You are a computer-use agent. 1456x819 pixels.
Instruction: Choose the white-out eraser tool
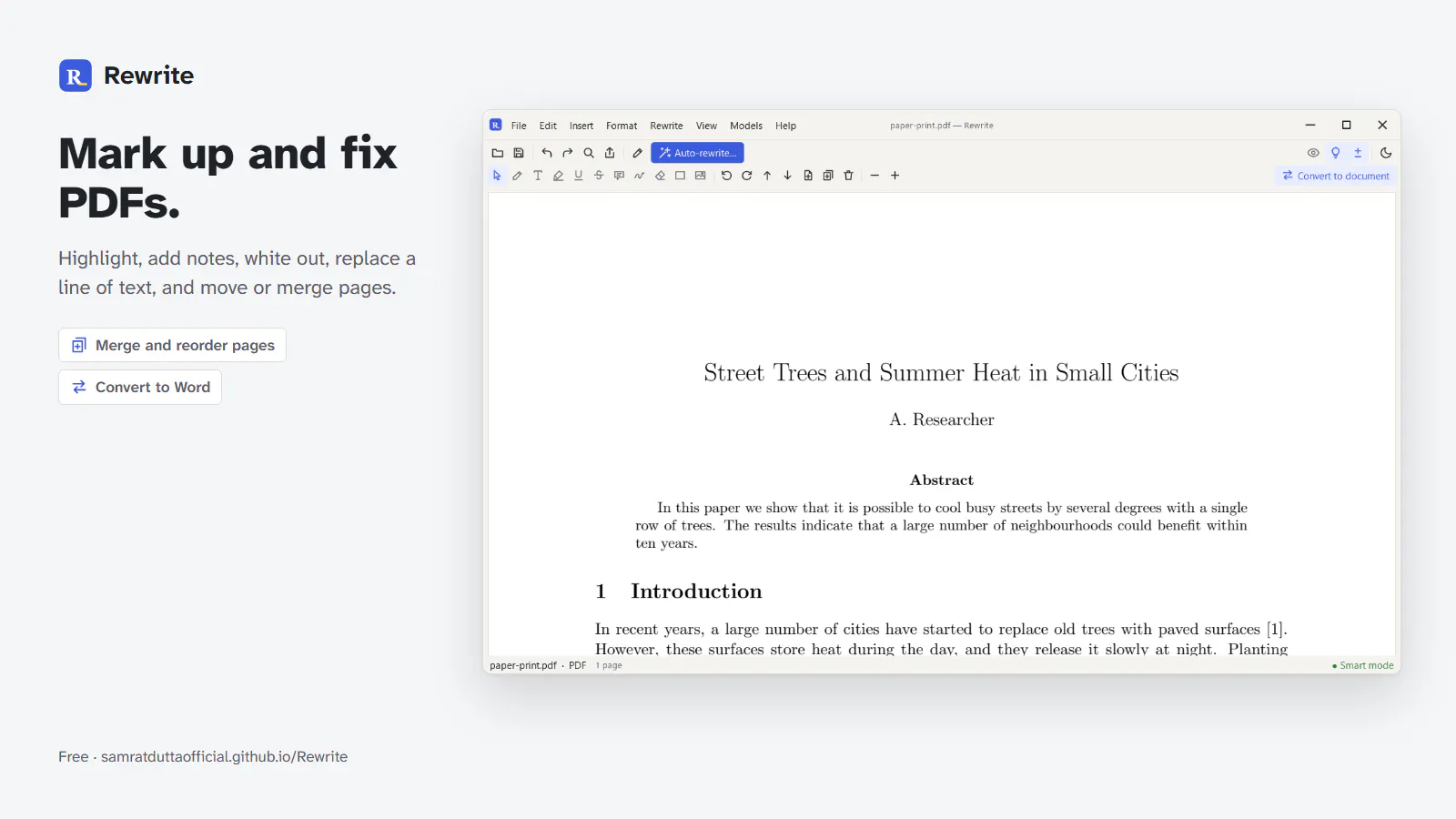pyautogui.click(x=660, y=176)
